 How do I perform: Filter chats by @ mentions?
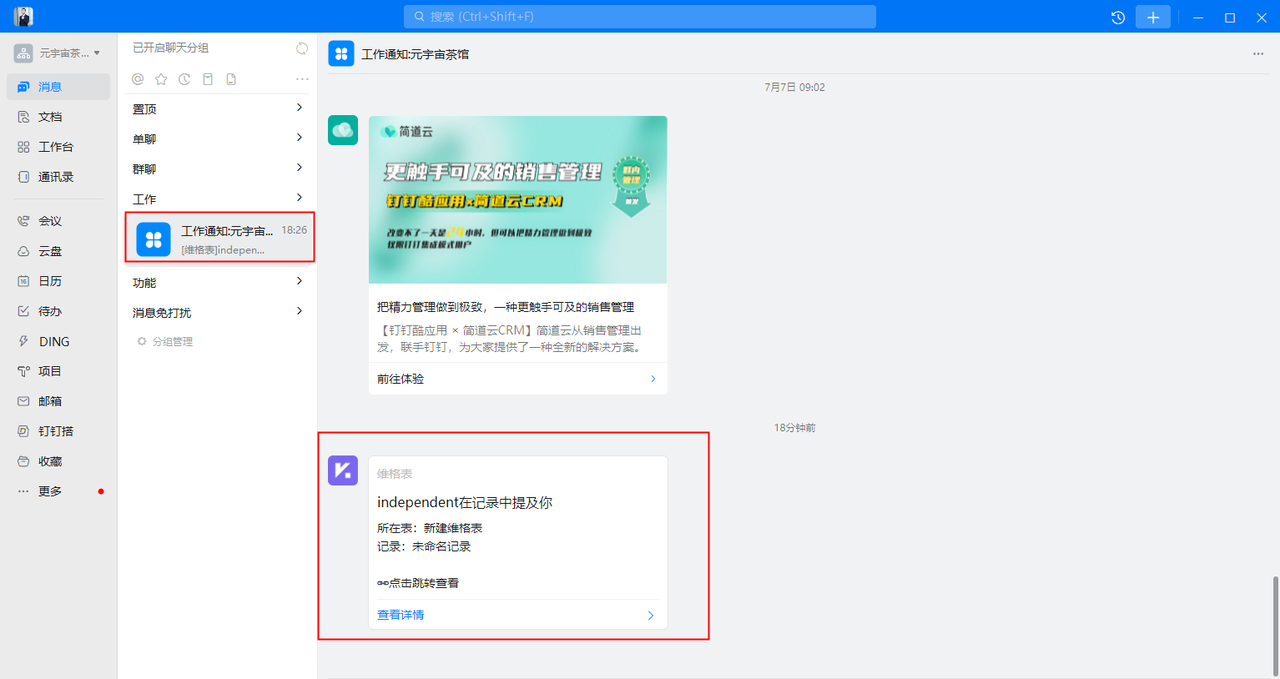pyautogui.click(x=138, y=79)
